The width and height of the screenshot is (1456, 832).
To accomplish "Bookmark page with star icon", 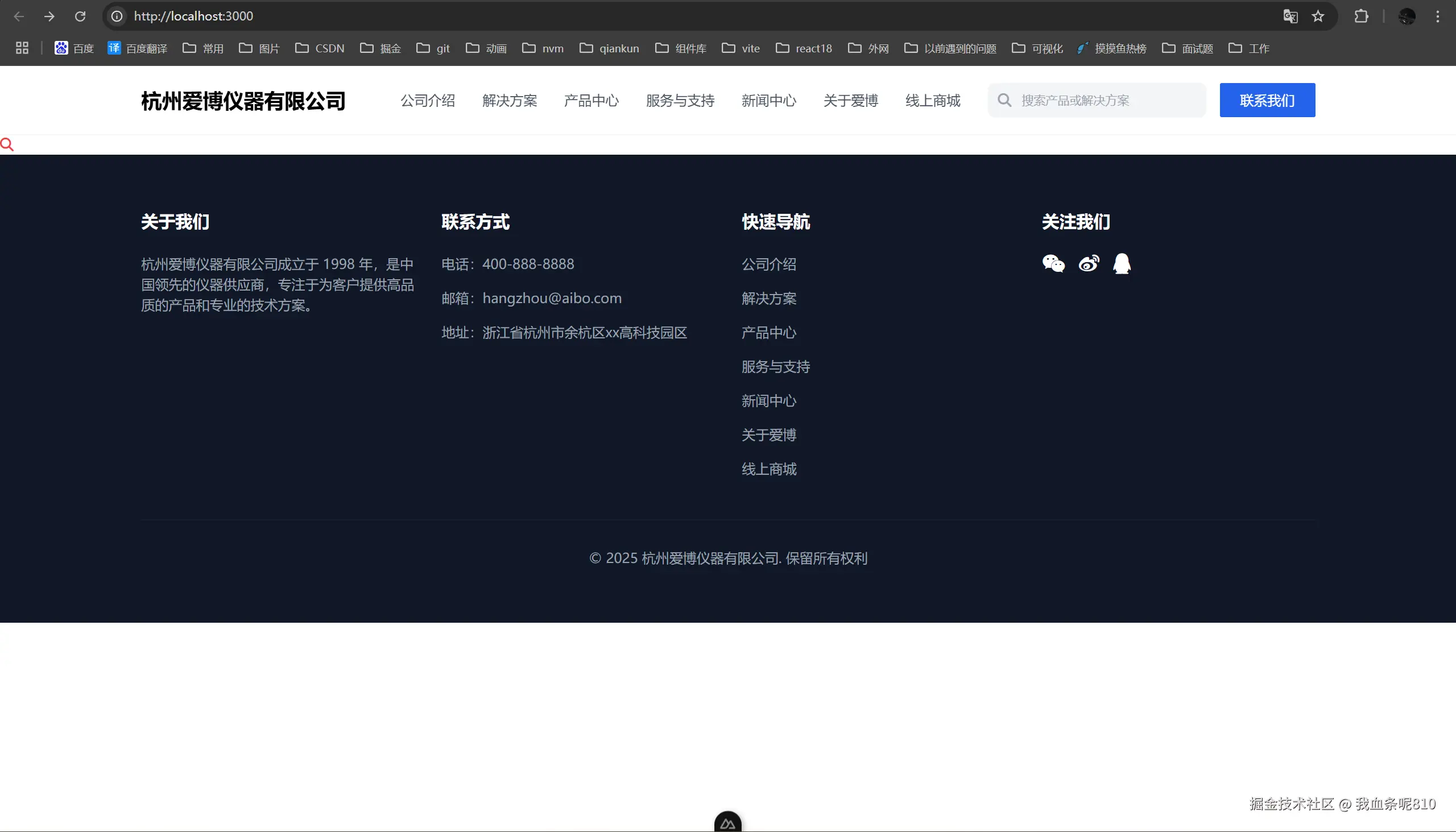I will [1318, 16].
